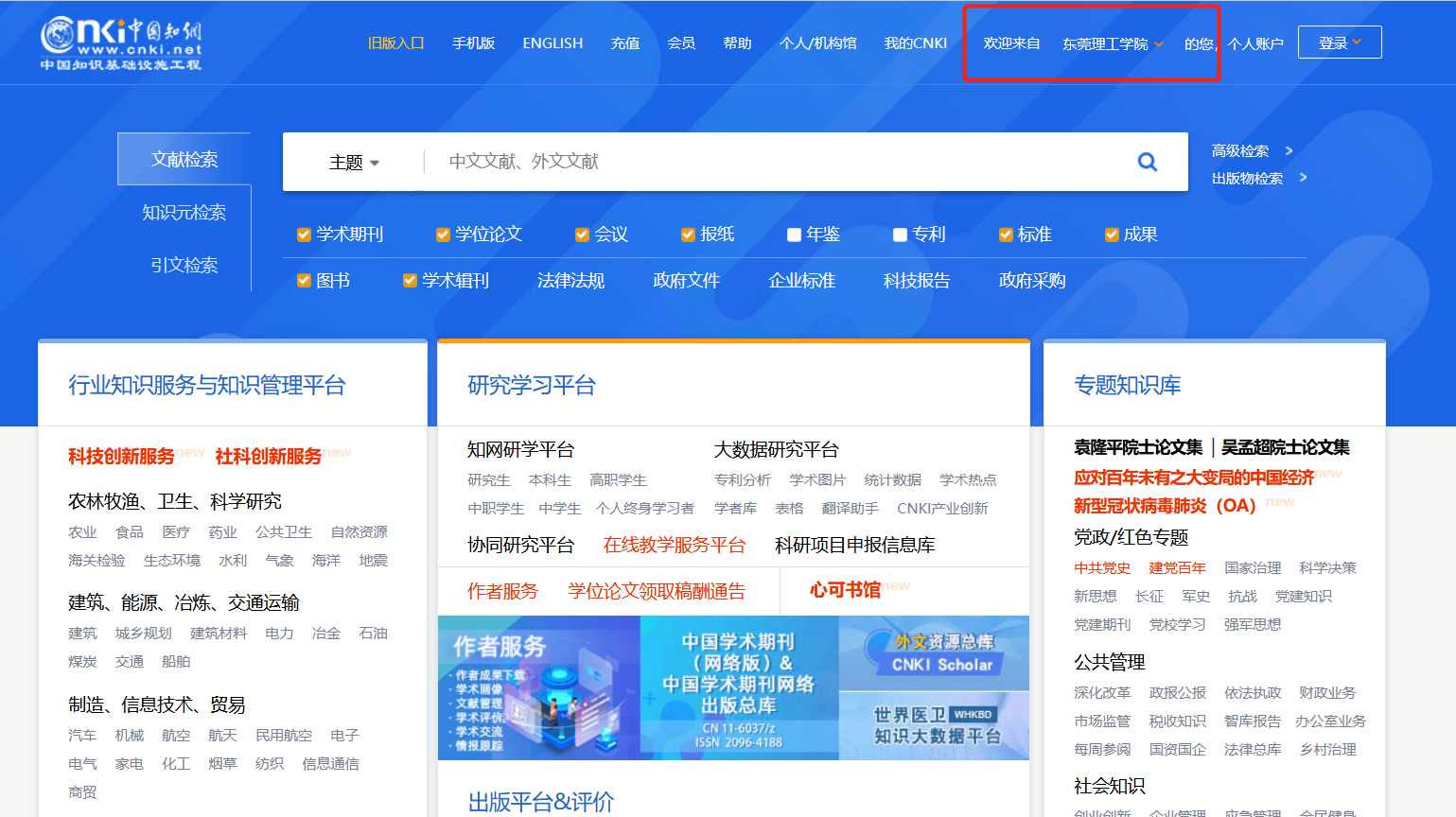Open 个人/机构馆 in the top navigation
Viewport: 1456px width, 817px height.
818,43
